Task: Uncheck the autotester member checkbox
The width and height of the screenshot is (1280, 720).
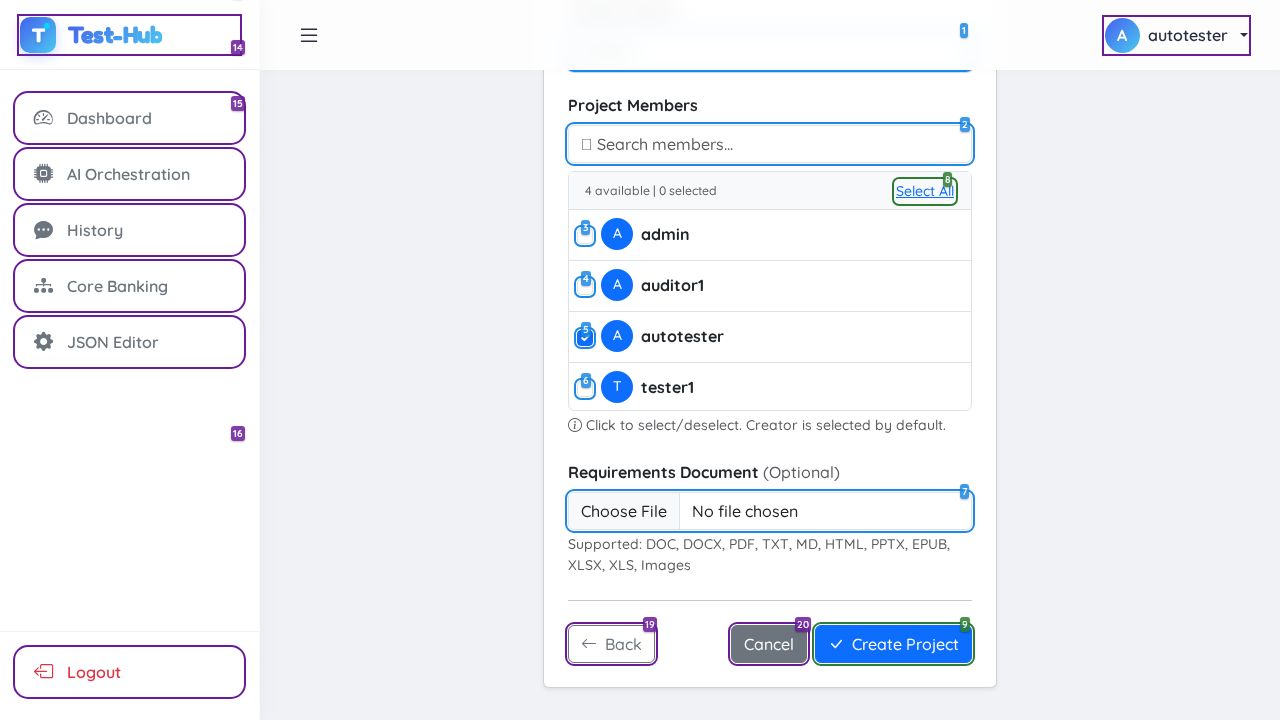Action: click(x=585, y=338)
